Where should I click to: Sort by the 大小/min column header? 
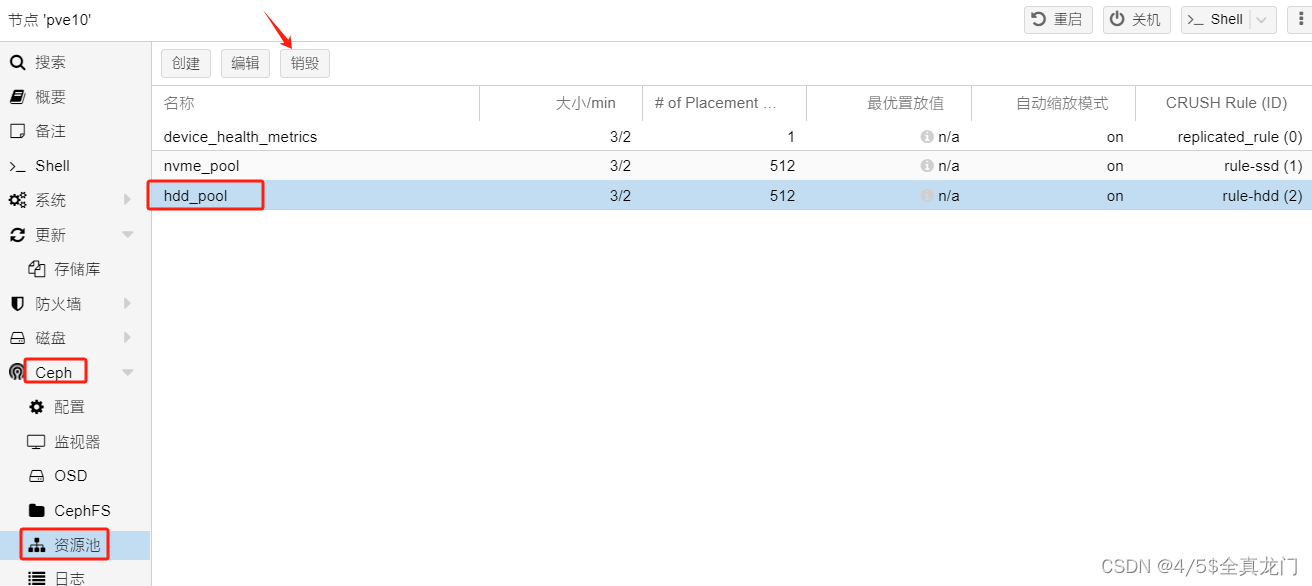[x=561, y=103]
